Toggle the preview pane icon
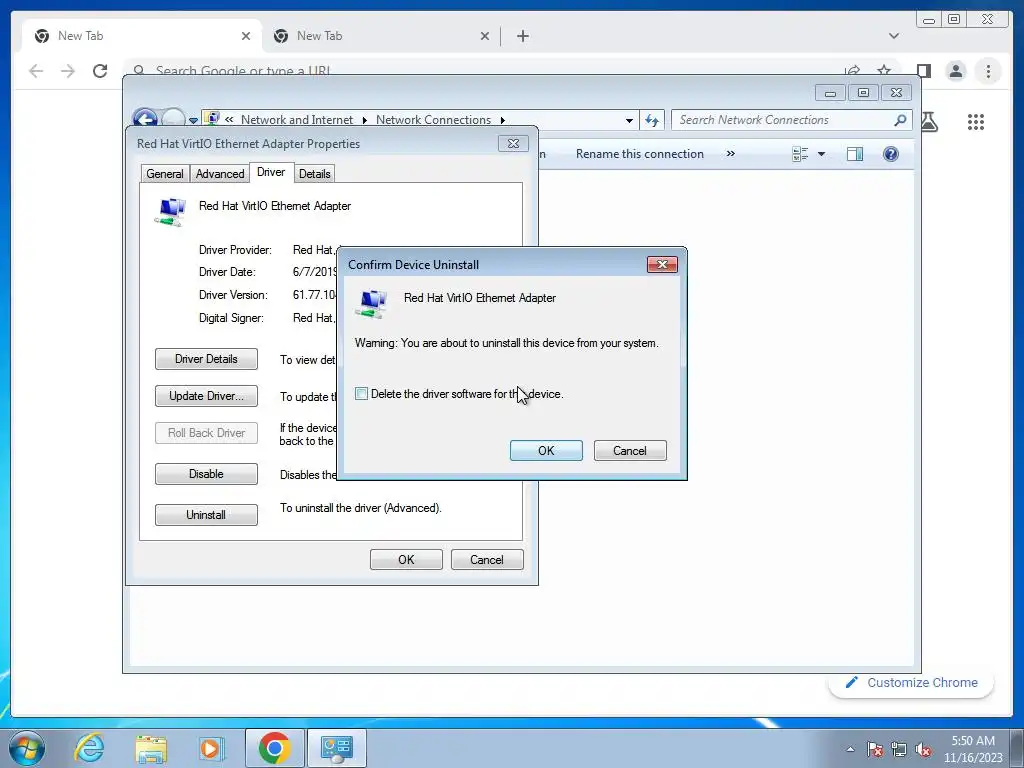The height and width of the screenshot is (768, 1024). pos(855,154)
